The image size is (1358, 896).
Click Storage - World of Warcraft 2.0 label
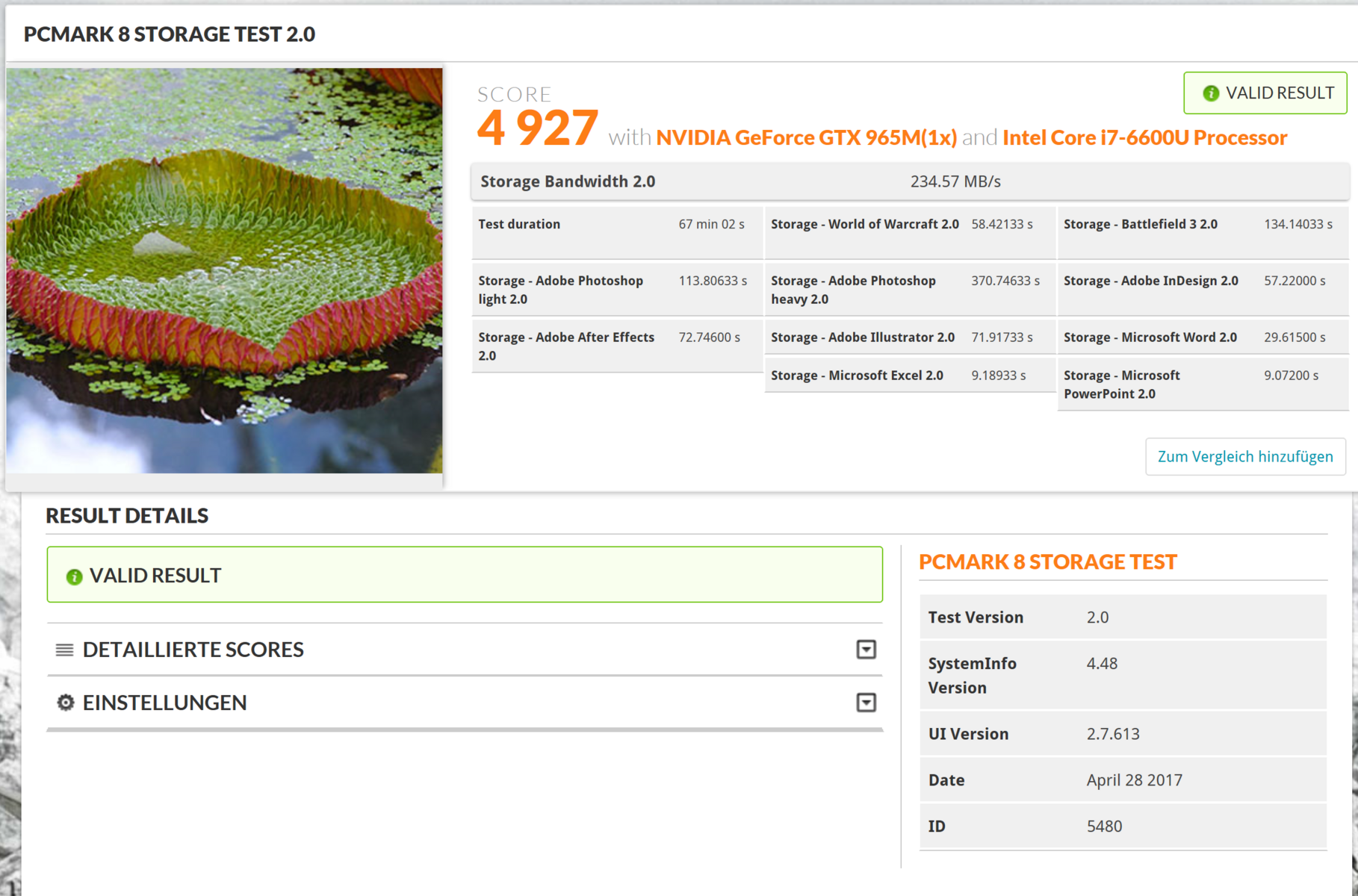pos(865,224)
